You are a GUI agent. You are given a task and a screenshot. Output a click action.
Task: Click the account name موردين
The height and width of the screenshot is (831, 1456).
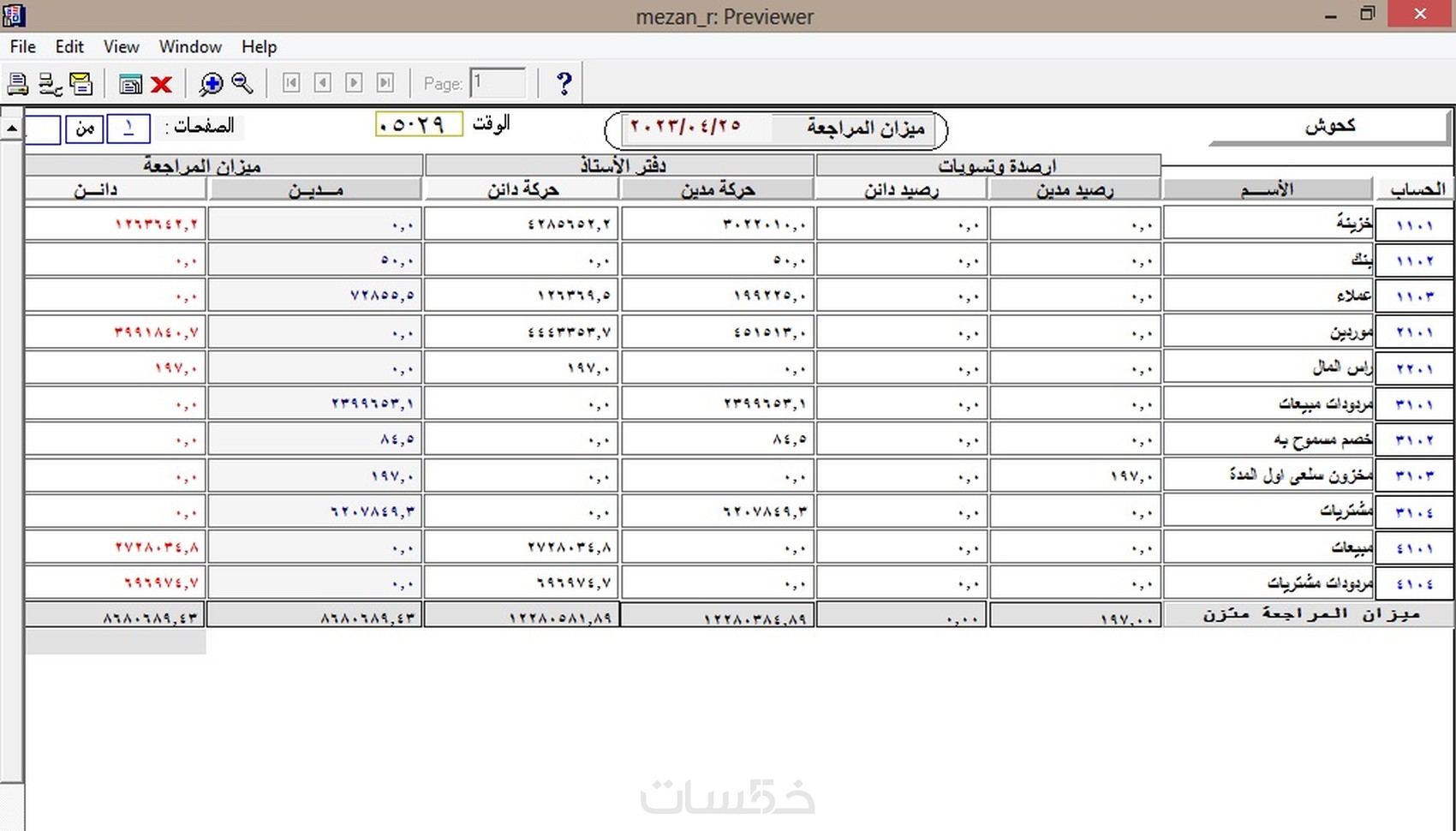(1351, 332)
